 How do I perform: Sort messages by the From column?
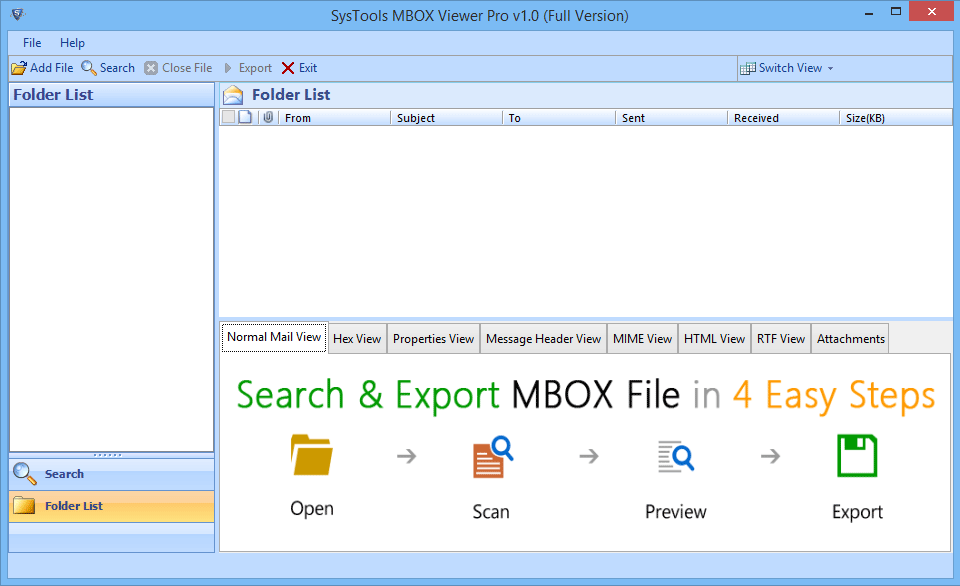(335, 118)
